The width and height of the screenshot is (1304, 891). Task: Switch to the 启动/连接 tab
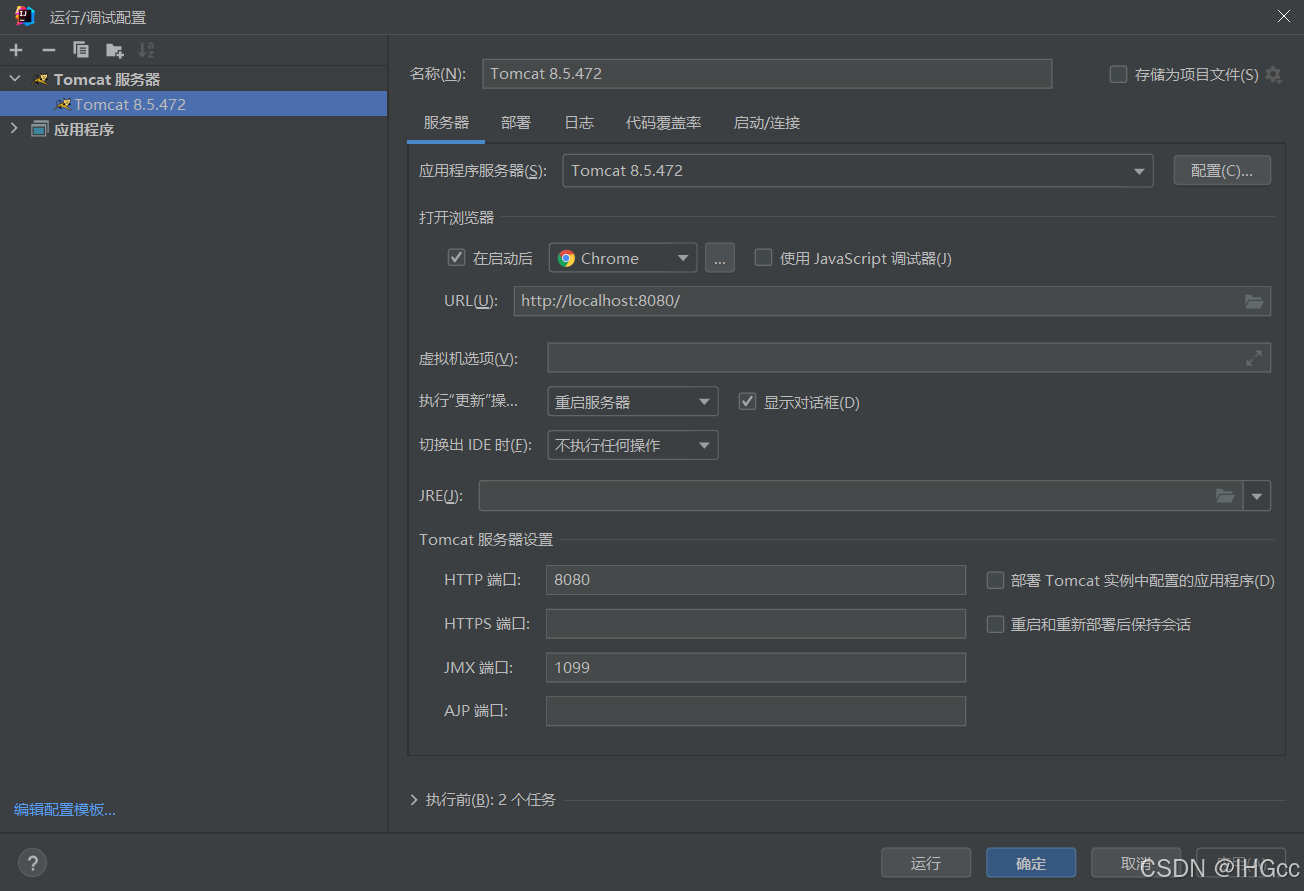[x=767, y=123]
